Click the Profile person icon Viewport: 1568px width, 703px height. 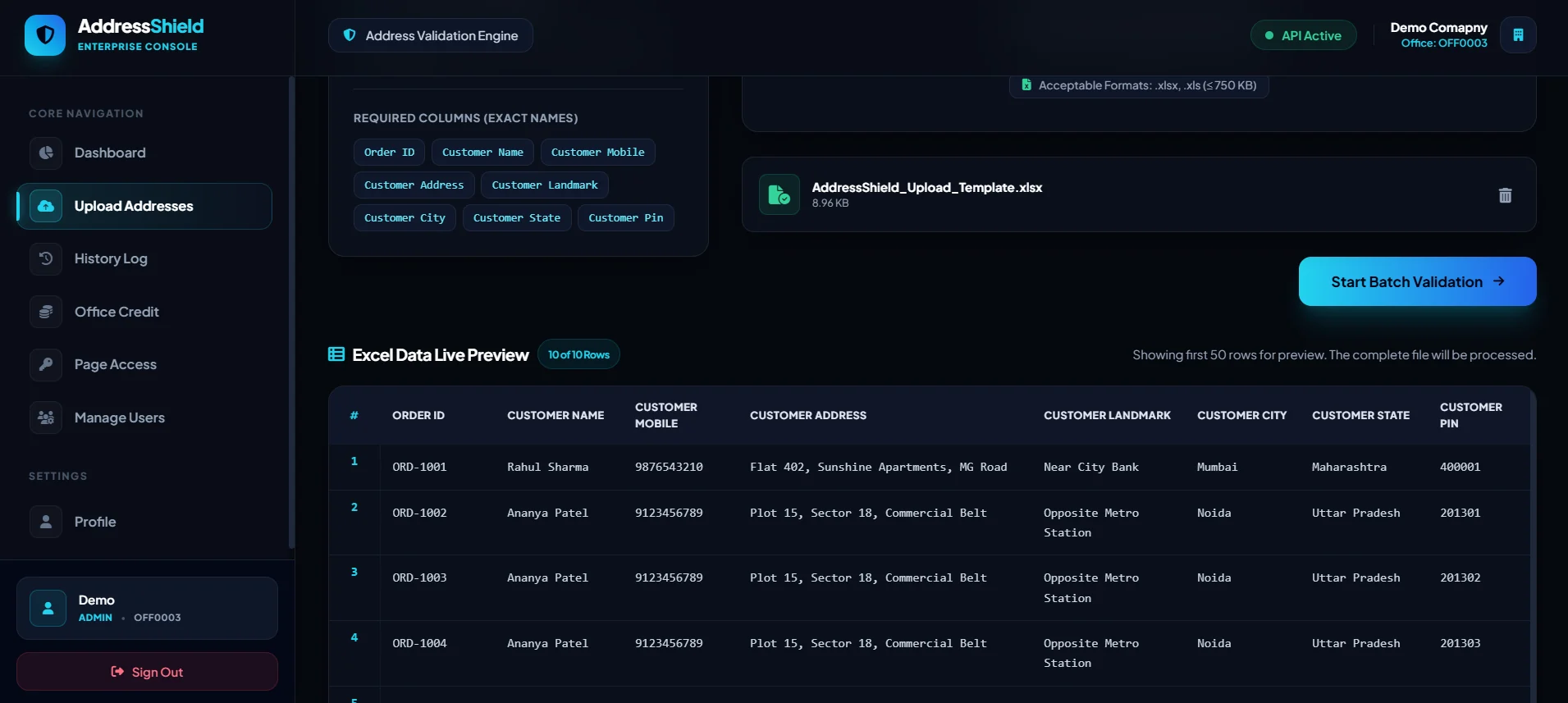[46, 522]
